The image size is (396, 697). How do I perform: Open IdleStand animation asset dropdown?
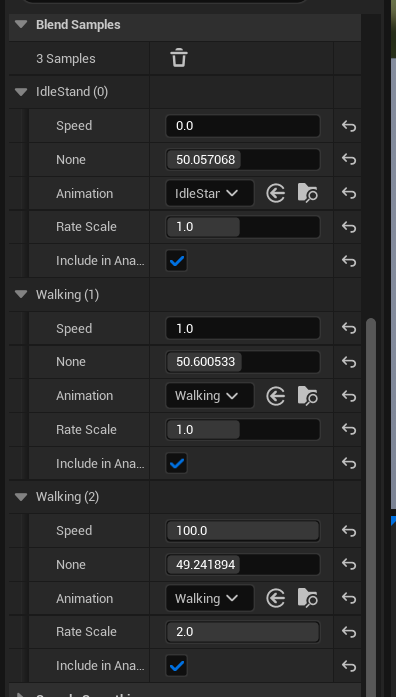tap(210, 193)
